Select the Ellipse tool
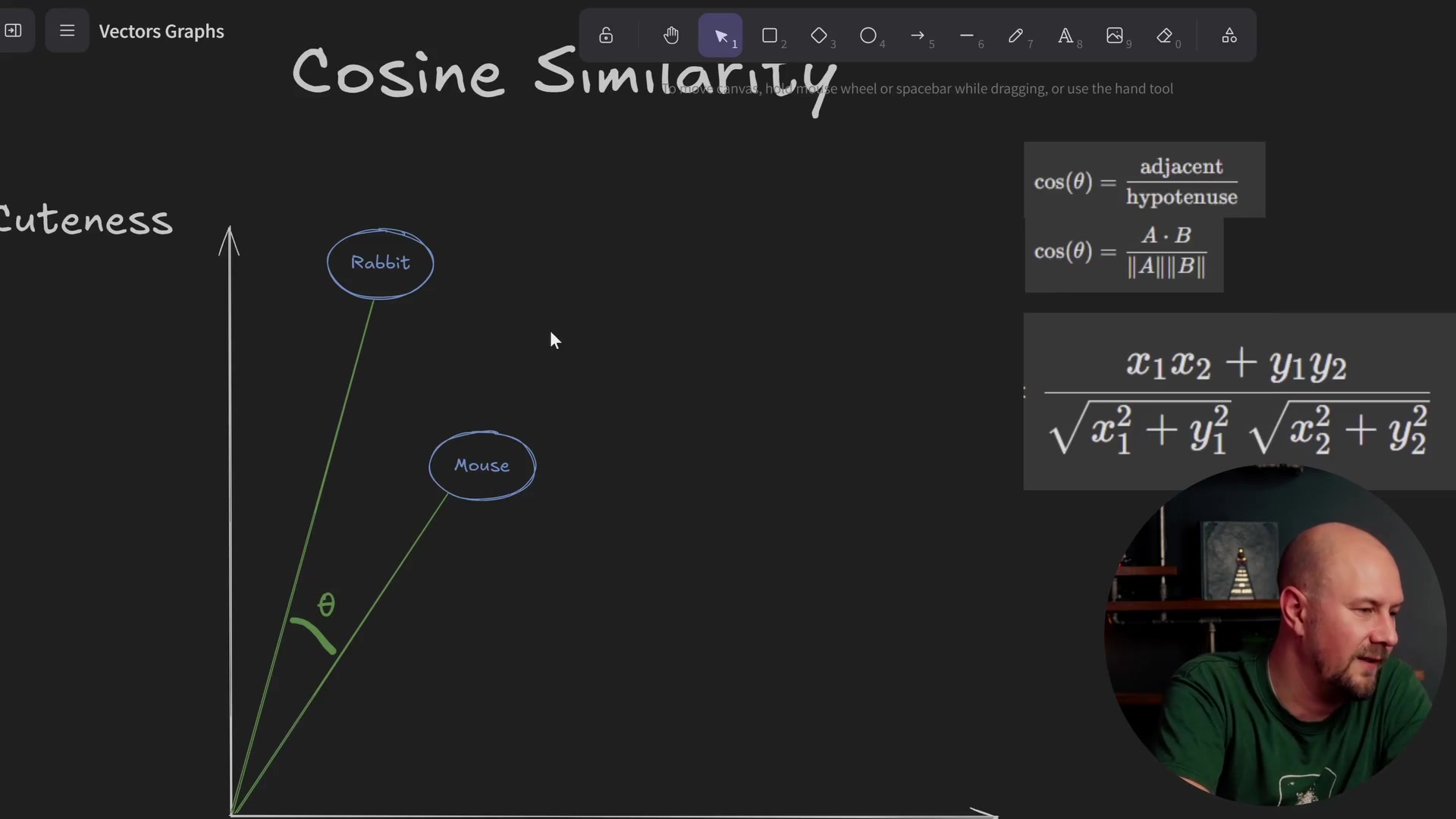1456x819 pixels. (869, 36)
